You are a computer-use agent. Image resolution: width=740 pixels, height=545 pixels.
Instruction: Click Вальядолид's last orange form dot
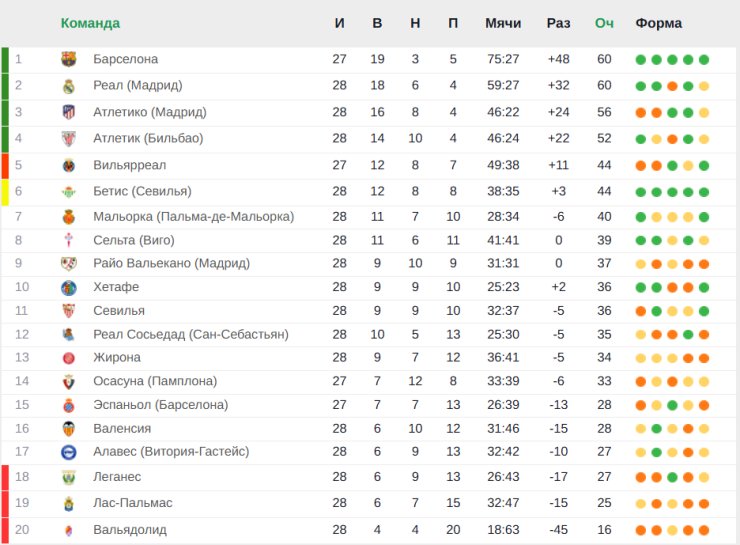pos(704,530)
